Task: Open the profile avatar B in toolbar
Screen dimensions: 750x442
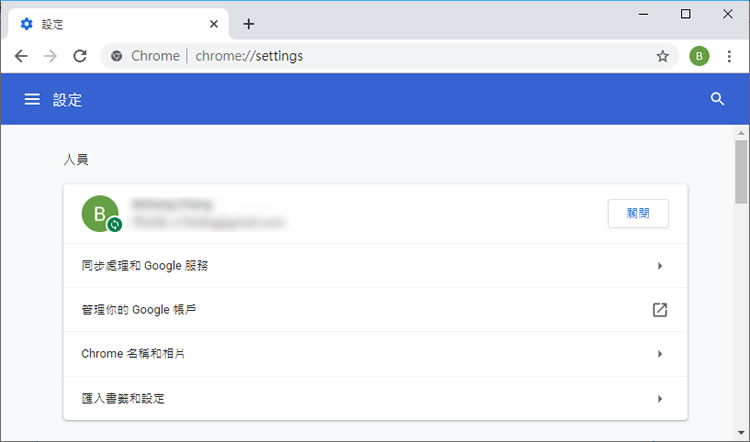Action: 699,56
